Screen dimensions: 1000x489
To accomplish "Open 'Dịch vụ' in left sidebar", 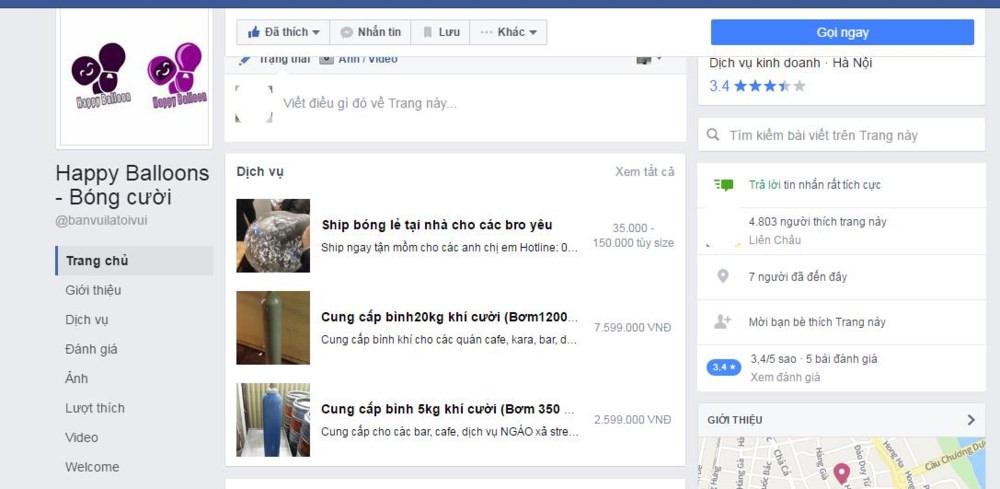I will (x=87, y=319).
